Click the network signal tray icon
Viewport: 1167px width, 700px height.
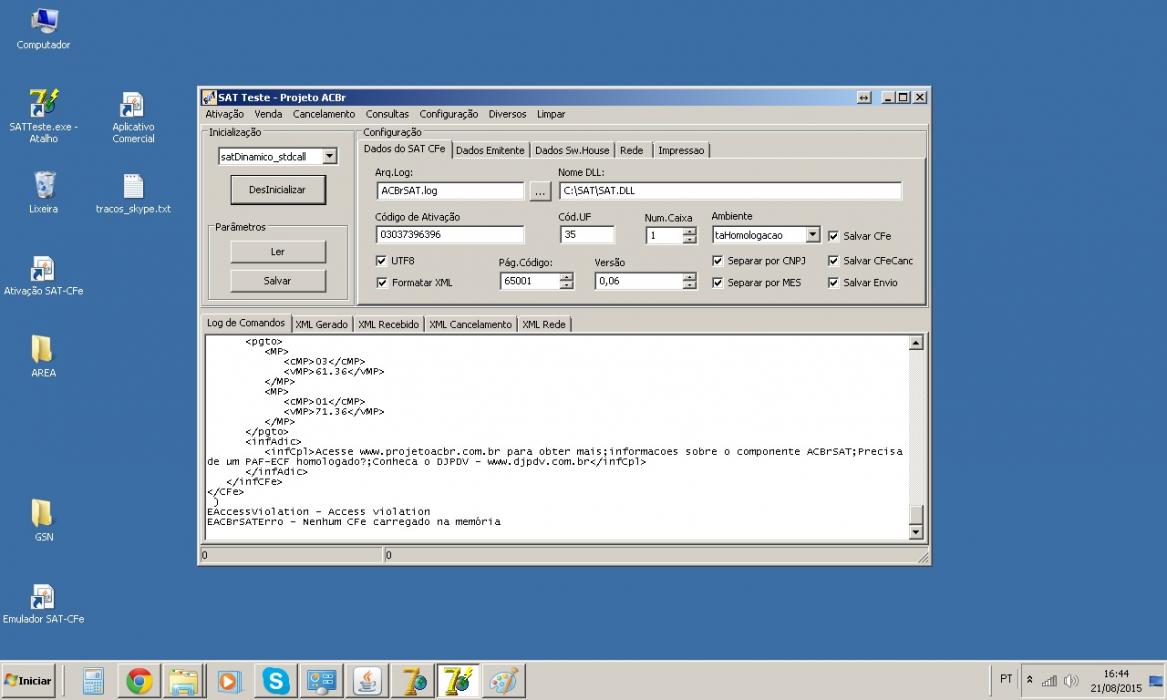coord(1049,680)
